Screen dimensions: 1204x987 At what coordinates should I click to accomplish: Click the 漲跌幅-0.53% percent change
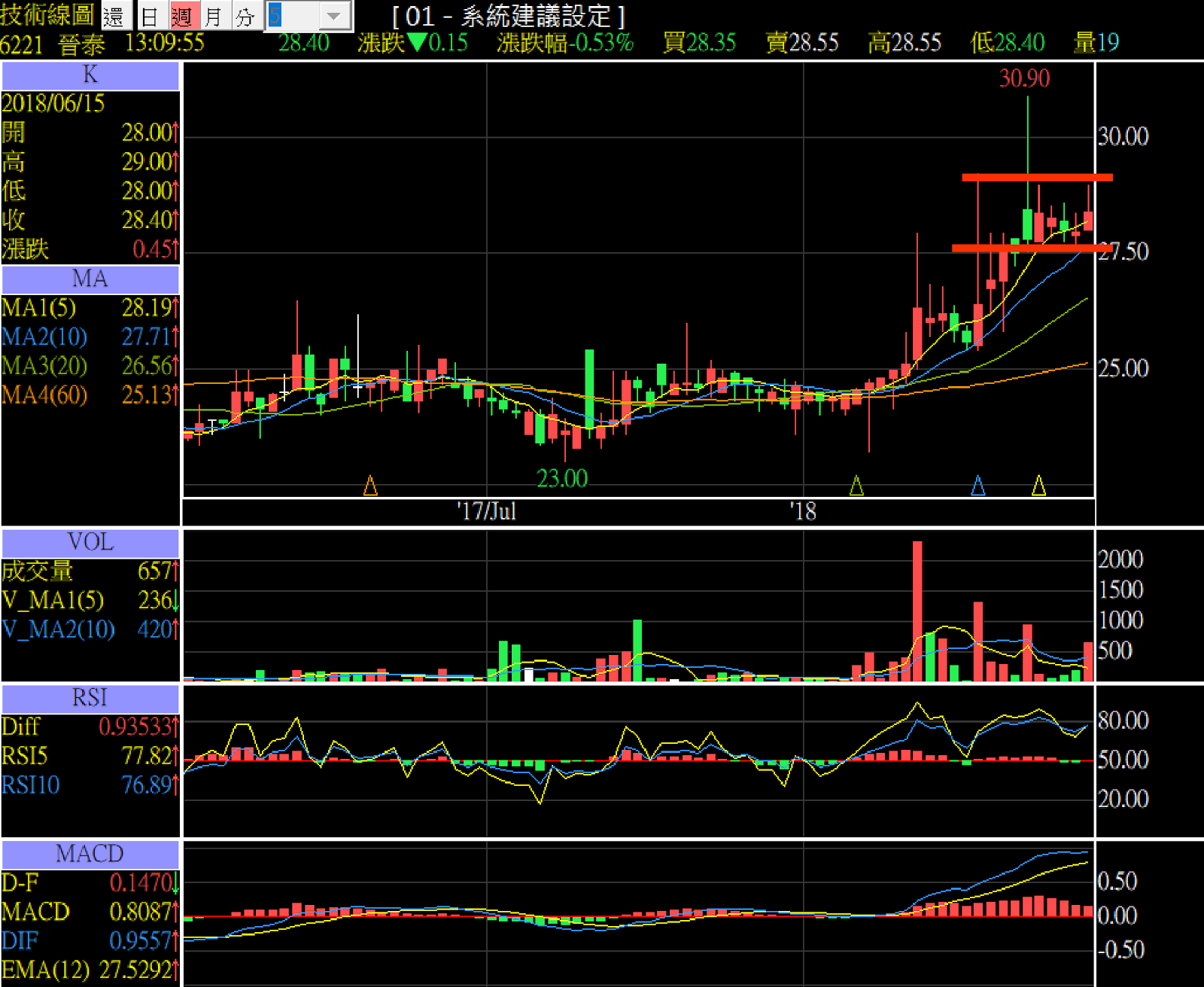pyautogui.click(x=565, y=43)
